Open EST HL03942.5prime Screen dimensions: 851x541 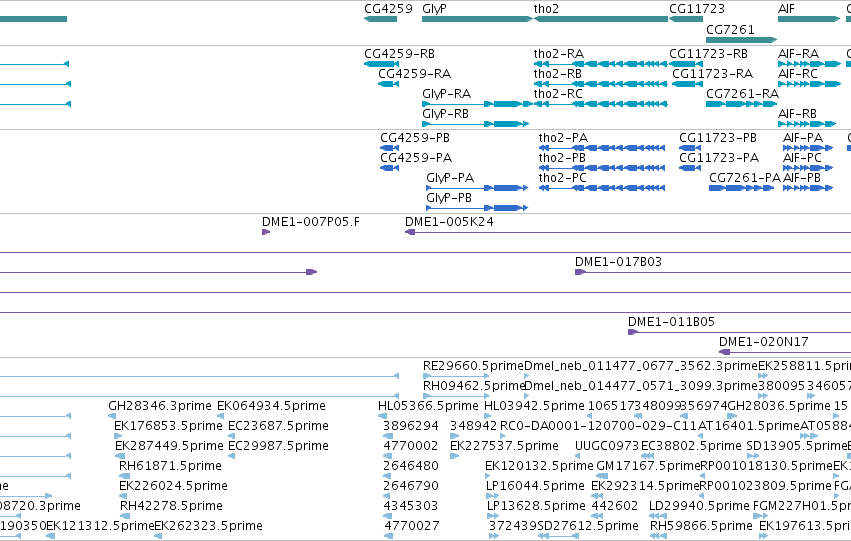tap(487, 416)
